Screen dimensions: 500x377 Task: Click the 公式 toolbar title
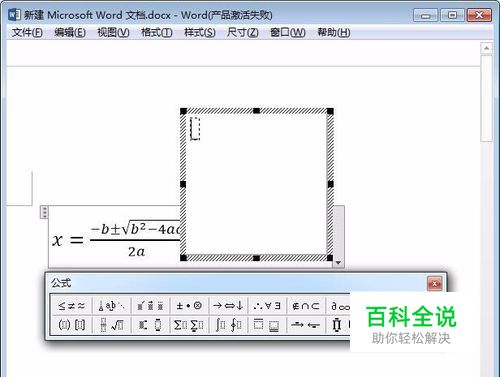pos(61,283)
